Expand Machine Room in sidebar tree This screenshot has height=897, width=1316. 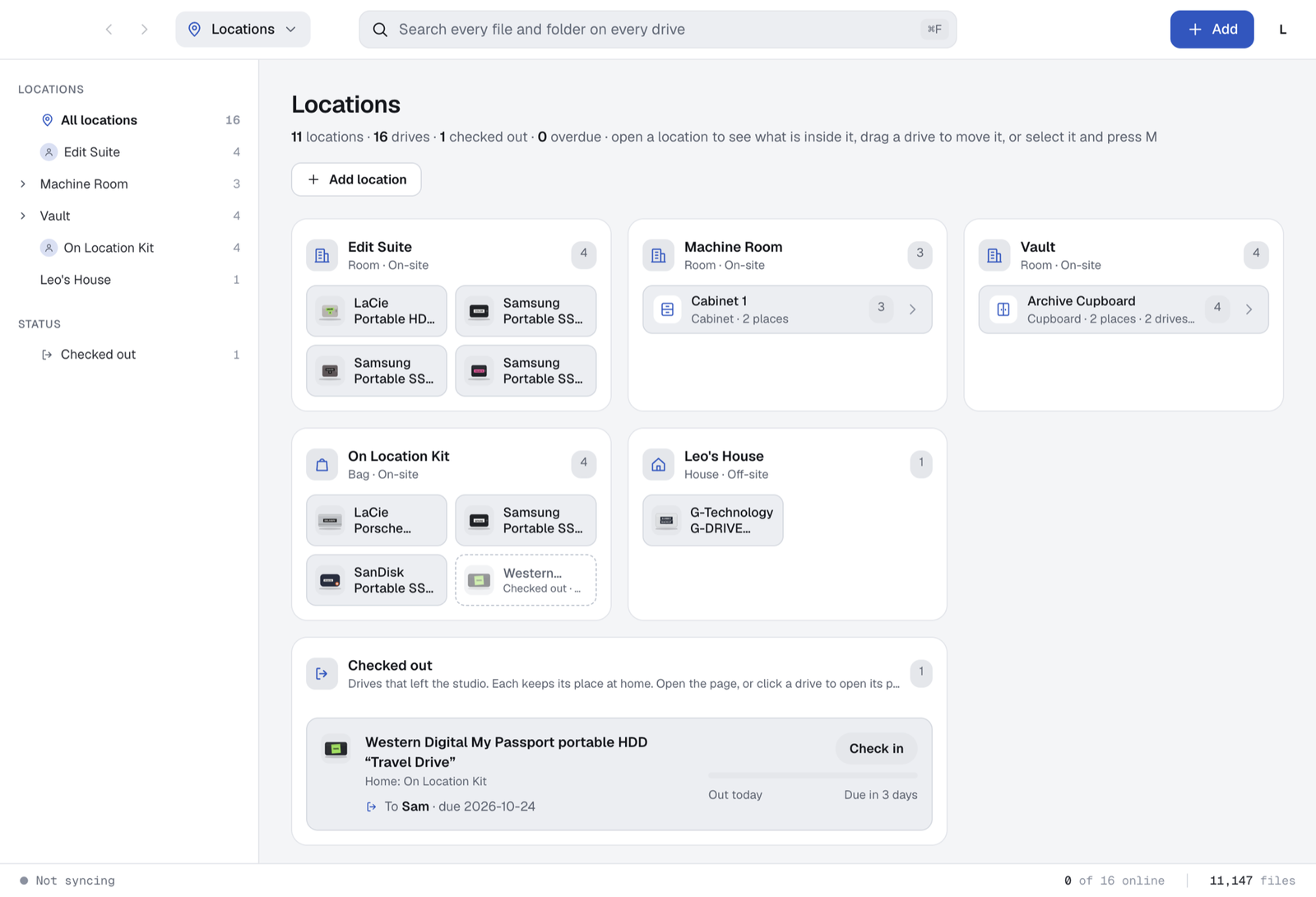click(x=23, y=184)
